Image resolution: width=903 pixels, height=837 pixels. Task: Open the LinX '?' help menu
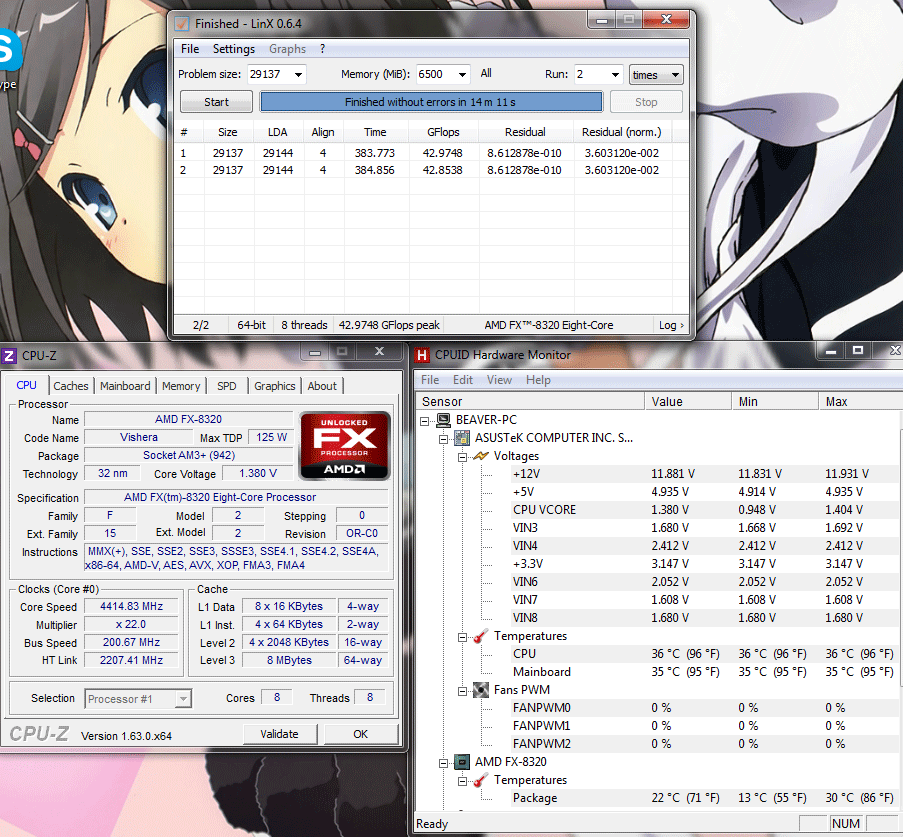tap(322, 49)
